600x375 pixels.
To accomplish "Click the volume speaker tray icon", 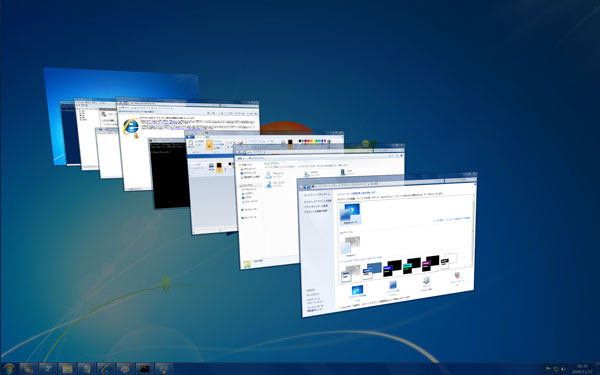I will (x=563, y=369).
